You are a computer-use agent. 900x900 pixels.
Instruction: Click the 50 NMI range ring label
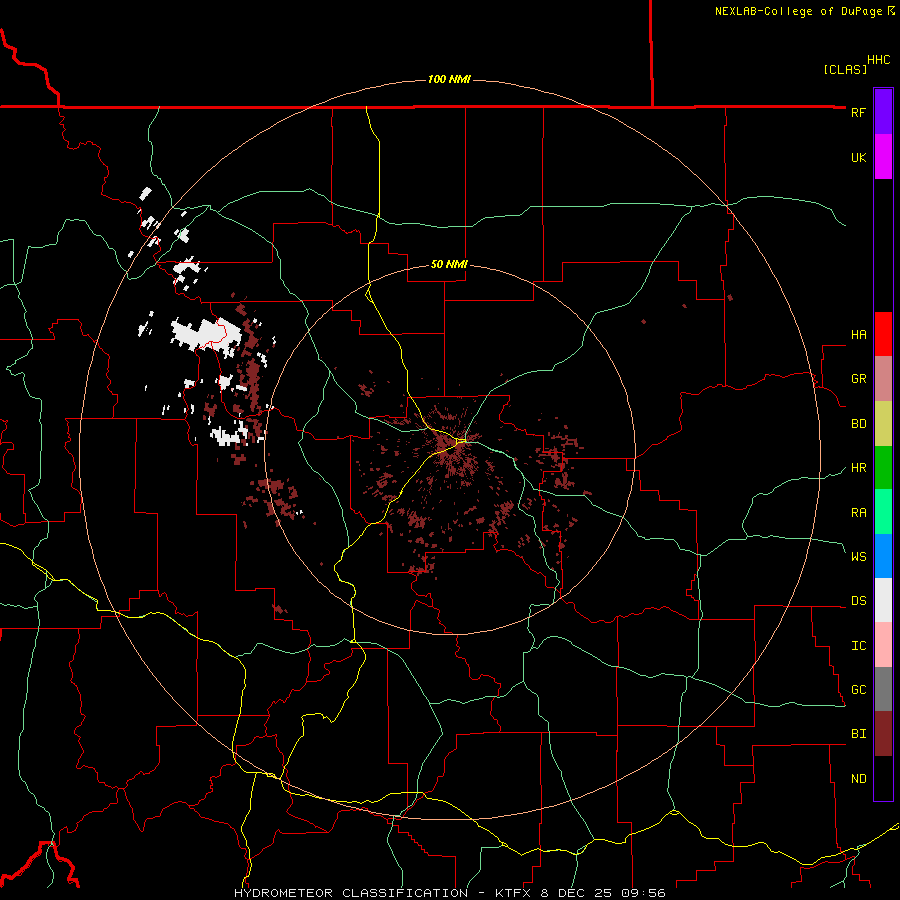pyautogui.click(x=449, y=264)
